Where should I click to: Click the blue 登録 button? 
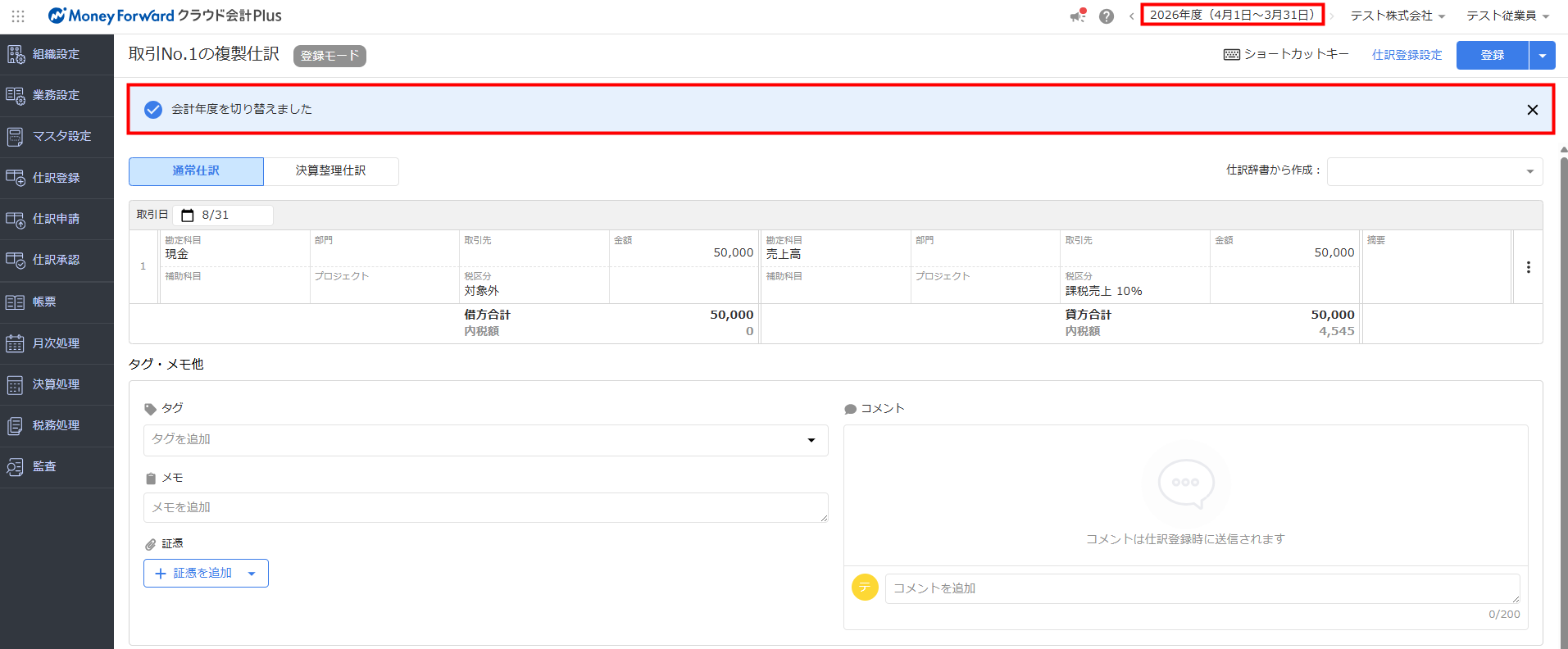1492,56
